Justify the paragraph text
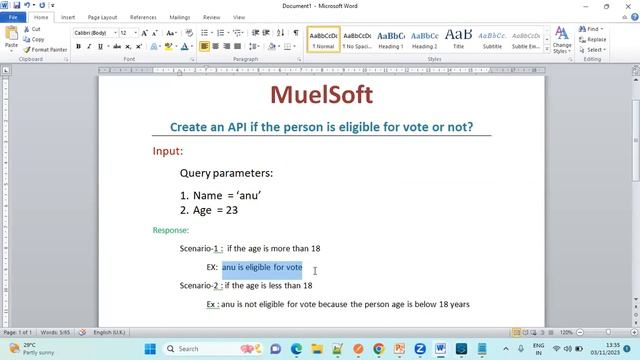The width and height of the screenshot is (640, 360). (x=238, y=47)
